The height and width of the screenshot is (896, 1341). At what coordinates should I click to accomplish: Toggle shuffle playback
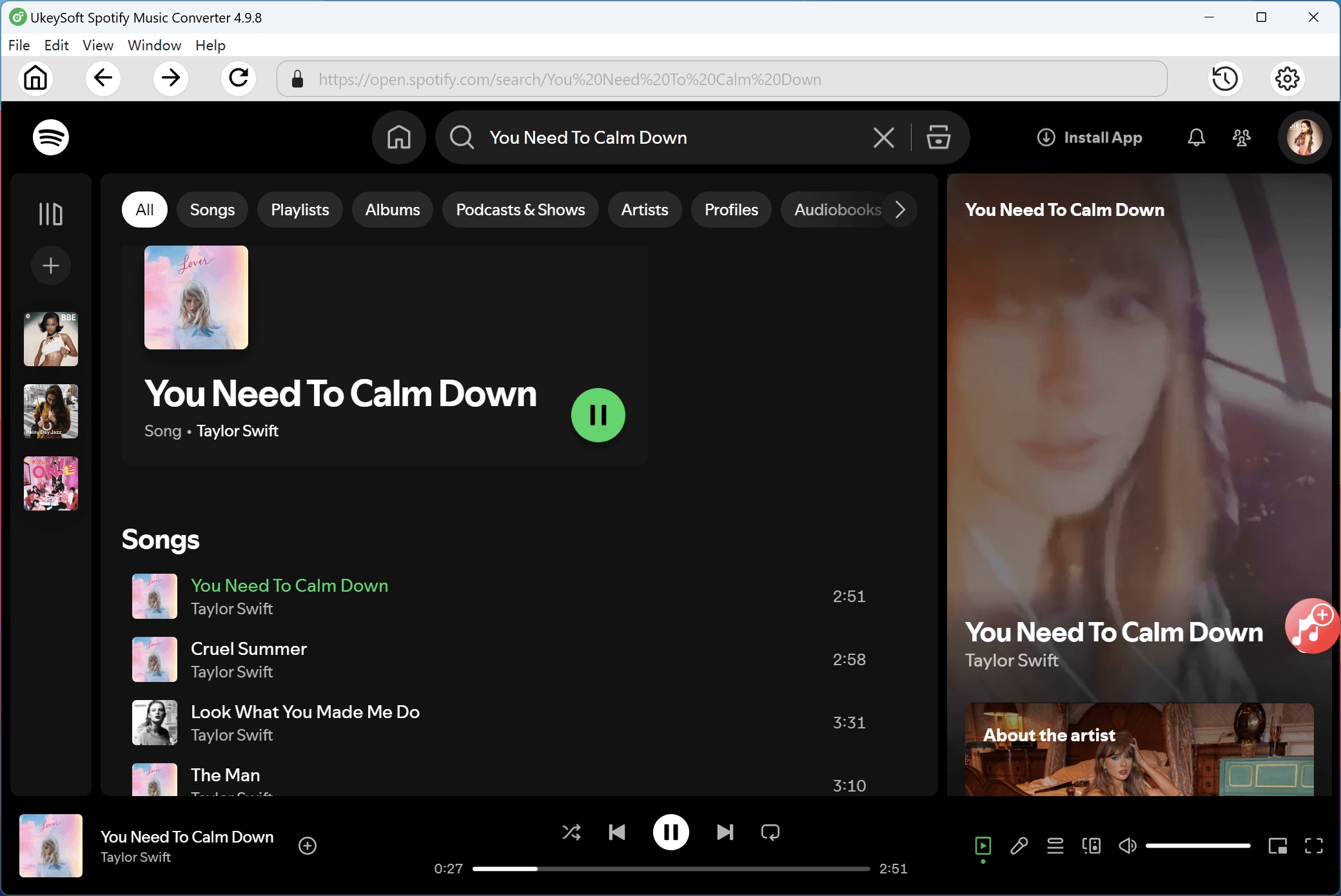pyautogui.click(x=571, y=832)
